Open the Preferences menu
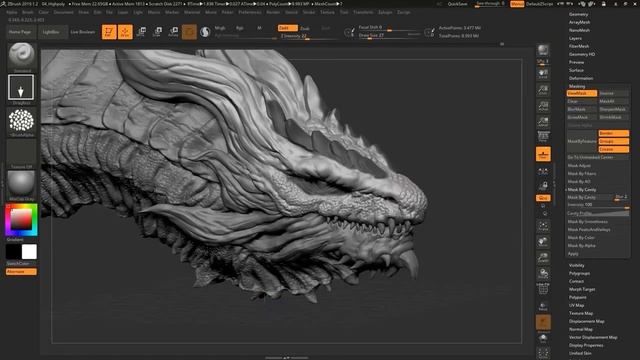 click(250, 12)
